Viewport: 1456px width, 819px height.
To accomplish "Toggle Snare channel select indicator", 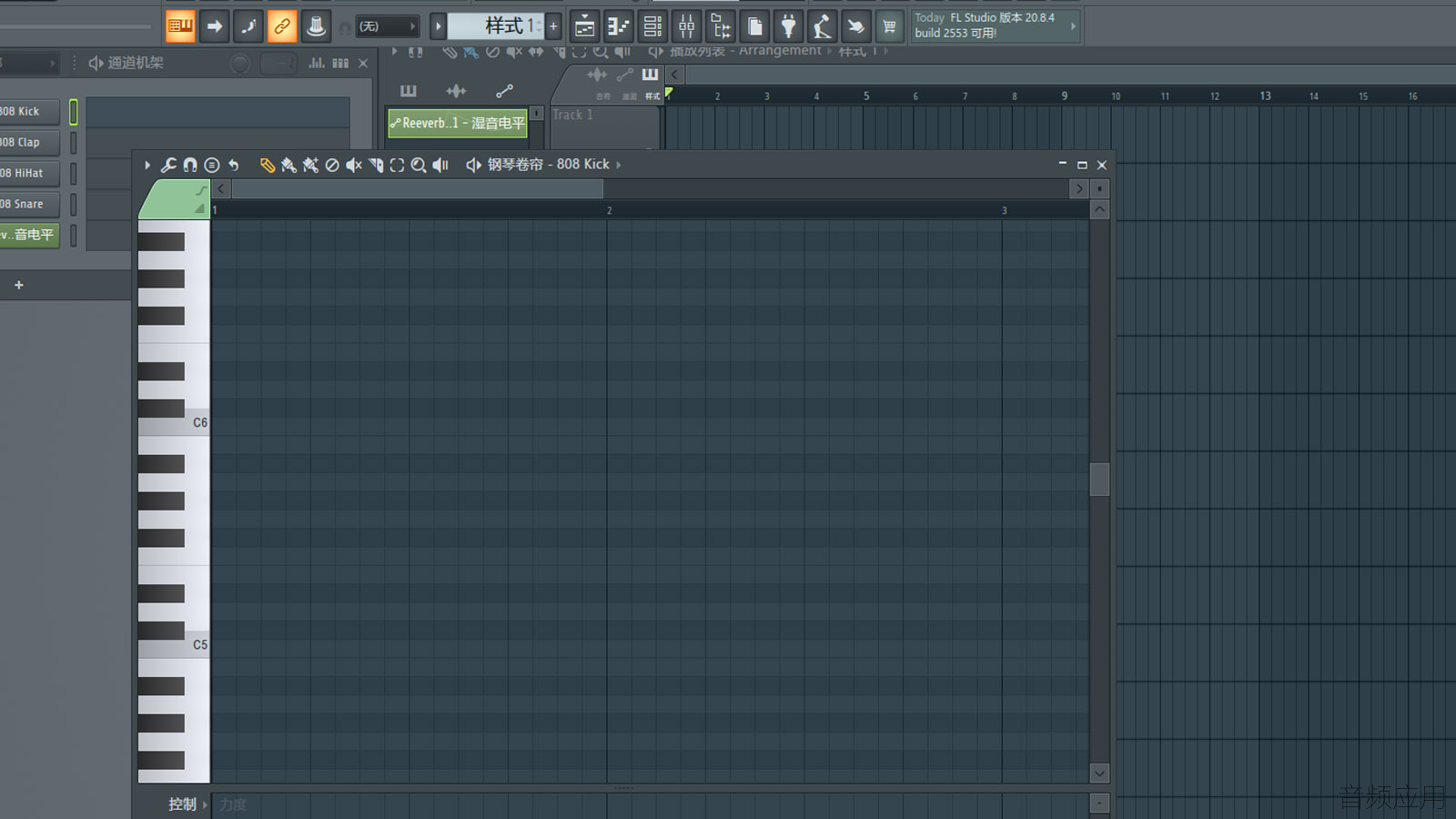I will [74, 205].
